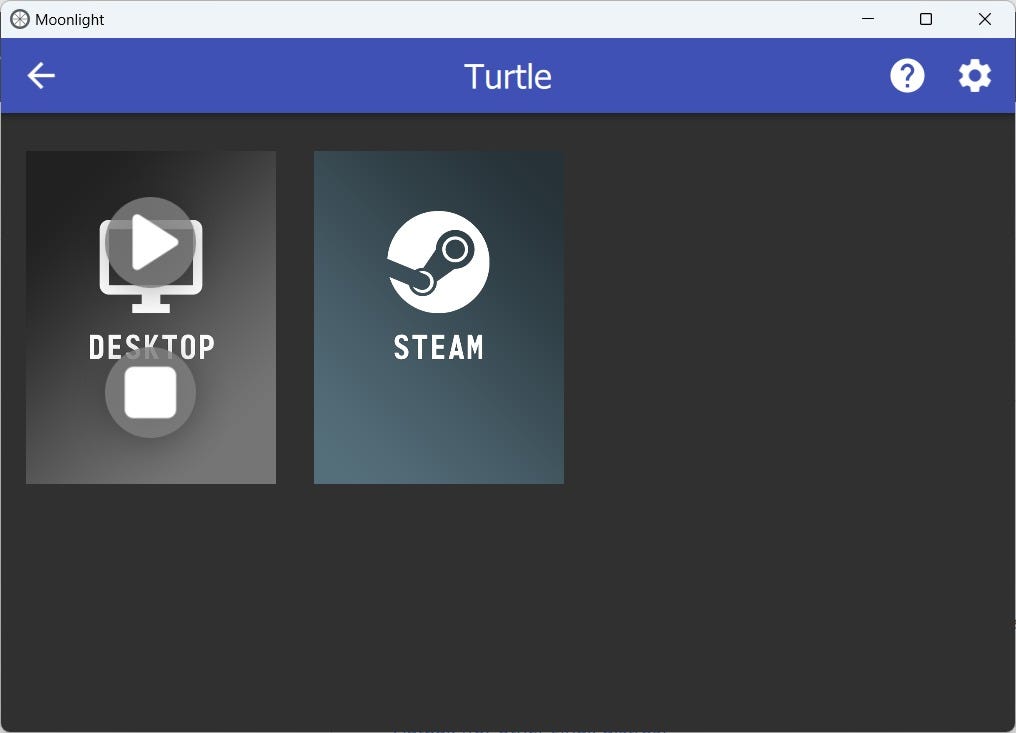Close the Moonlight window
Image resolution: width=1016 pixels, height=733 pixels.
[985, 19]
